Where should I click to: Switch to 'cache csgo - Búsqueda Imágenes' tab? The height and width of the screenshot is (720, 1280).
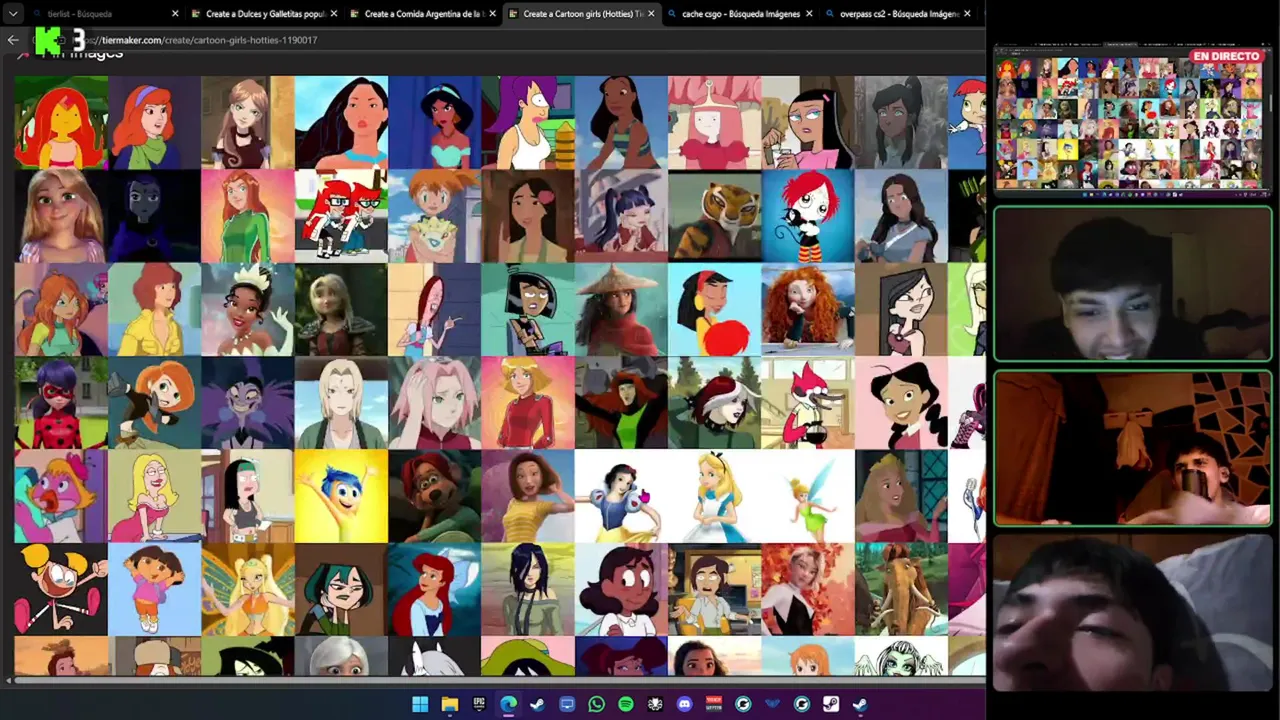click(x=741, y=14)
